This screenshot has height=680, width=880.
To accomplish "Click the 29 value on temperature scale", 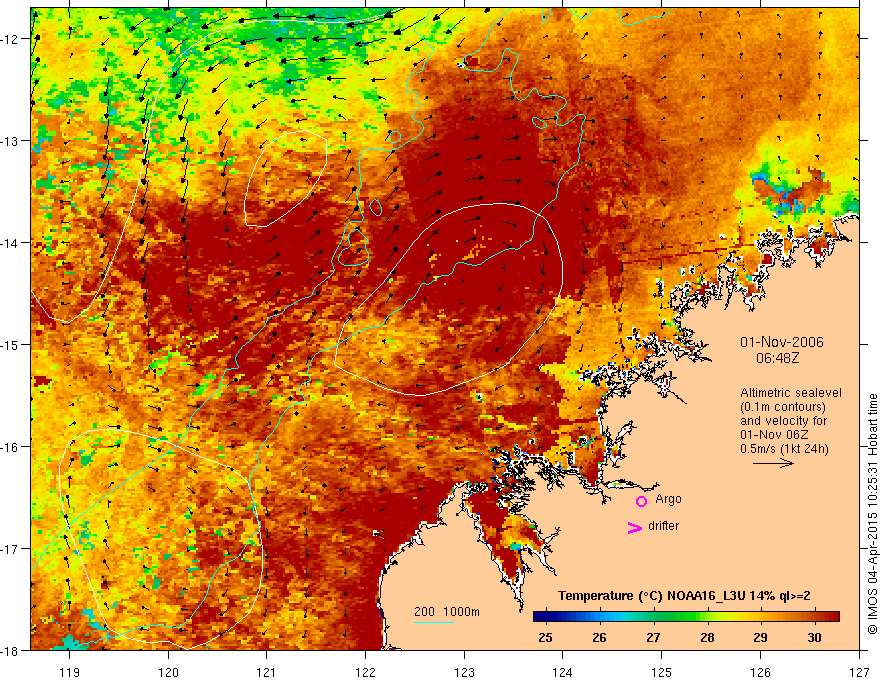I will (760, 637).
